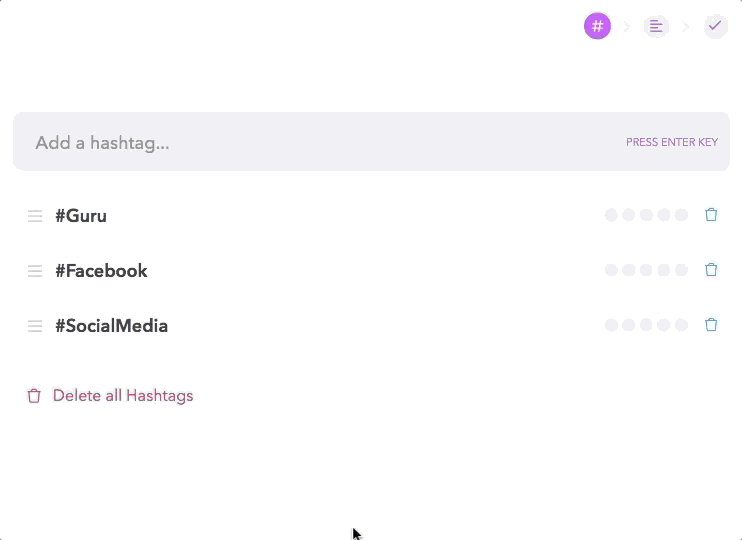The image size is (742, 540).
Task: Set #SocialMedia rating to second dot
Action: pyautogui.click(x=628, y=325)
